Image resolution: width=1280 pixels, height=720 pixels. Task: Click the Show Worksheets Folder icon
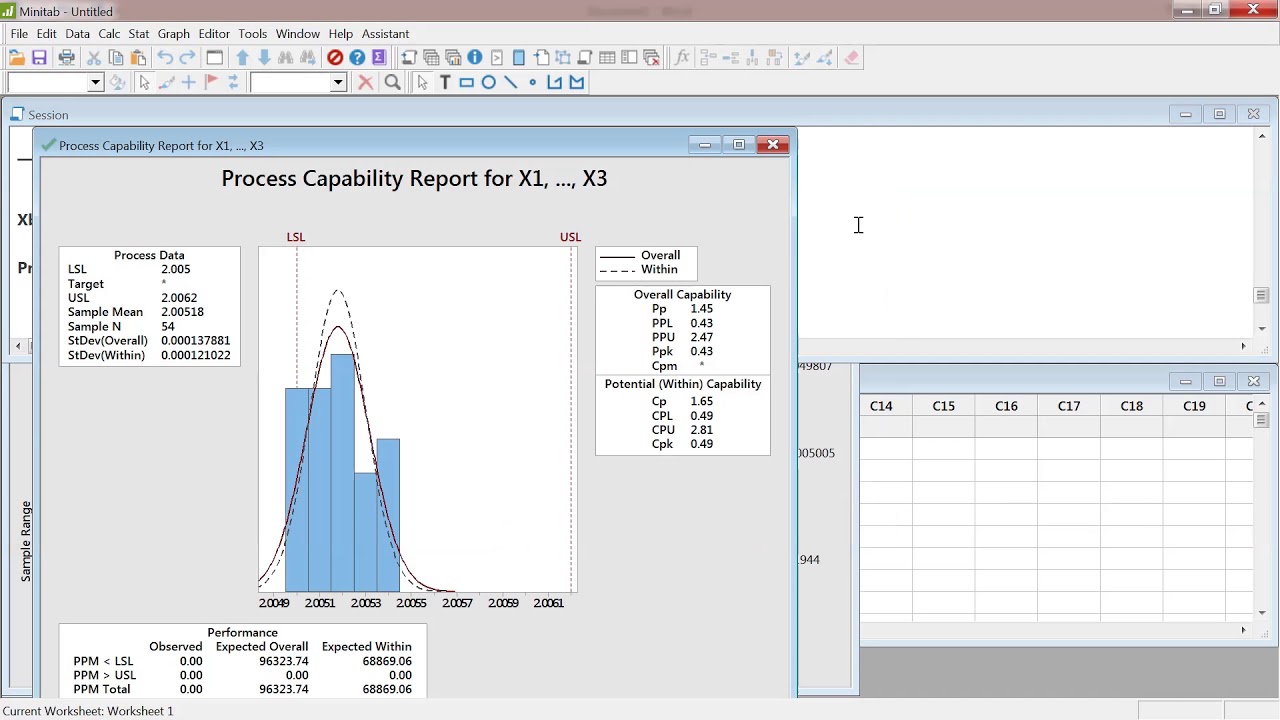coord(431,58)
